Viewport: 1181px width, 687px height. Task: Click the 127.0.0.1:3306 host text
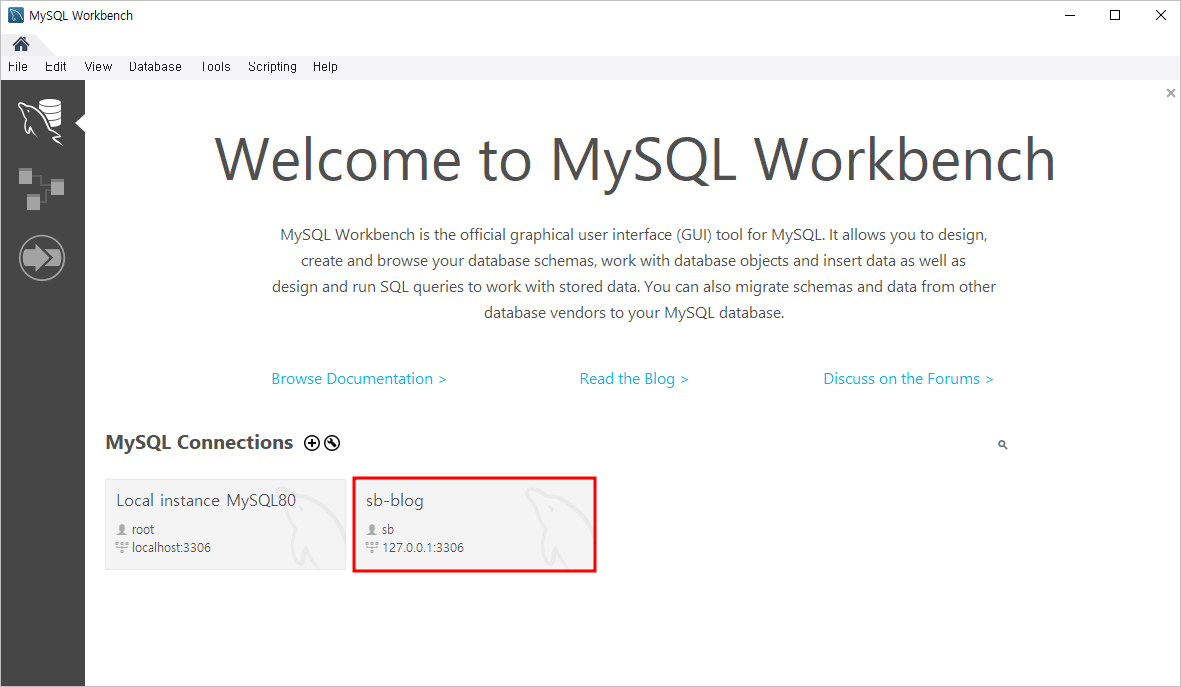coord(423,548)
